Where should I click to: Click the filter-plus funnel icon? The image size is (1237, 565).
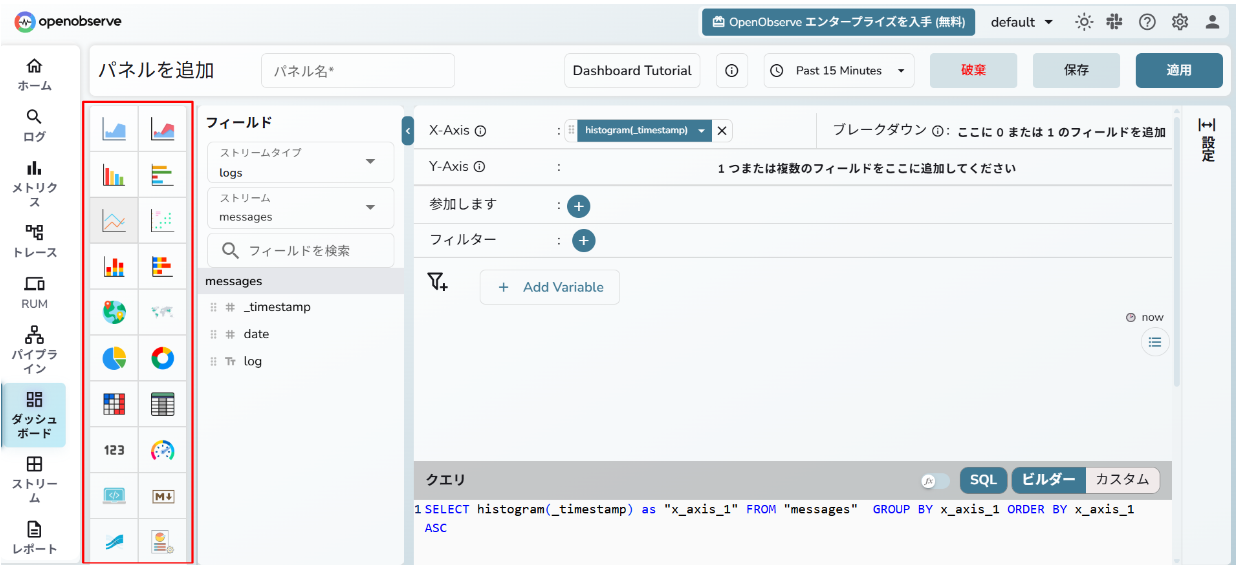coord(438,282)
